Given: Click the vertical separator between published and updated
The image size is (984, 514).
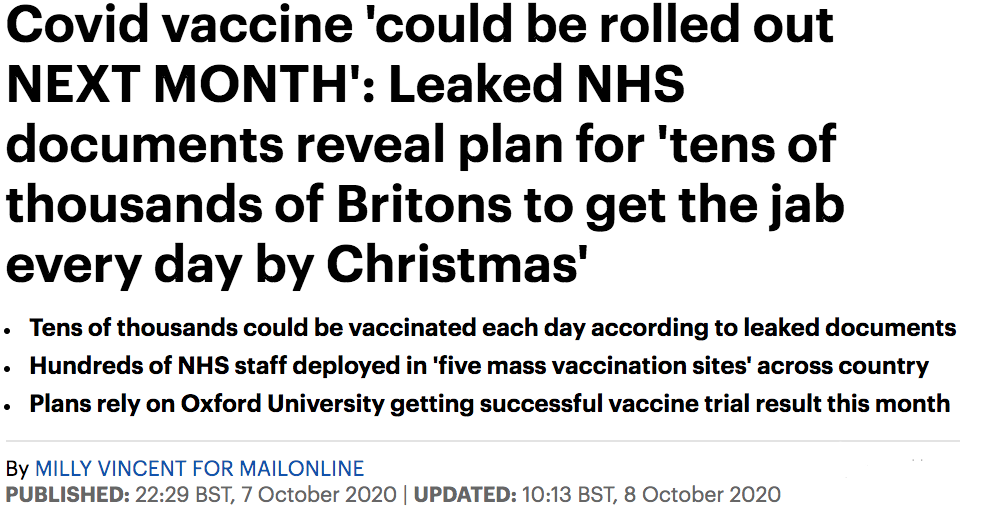Looking at the screenshot, I should (405, 495).
